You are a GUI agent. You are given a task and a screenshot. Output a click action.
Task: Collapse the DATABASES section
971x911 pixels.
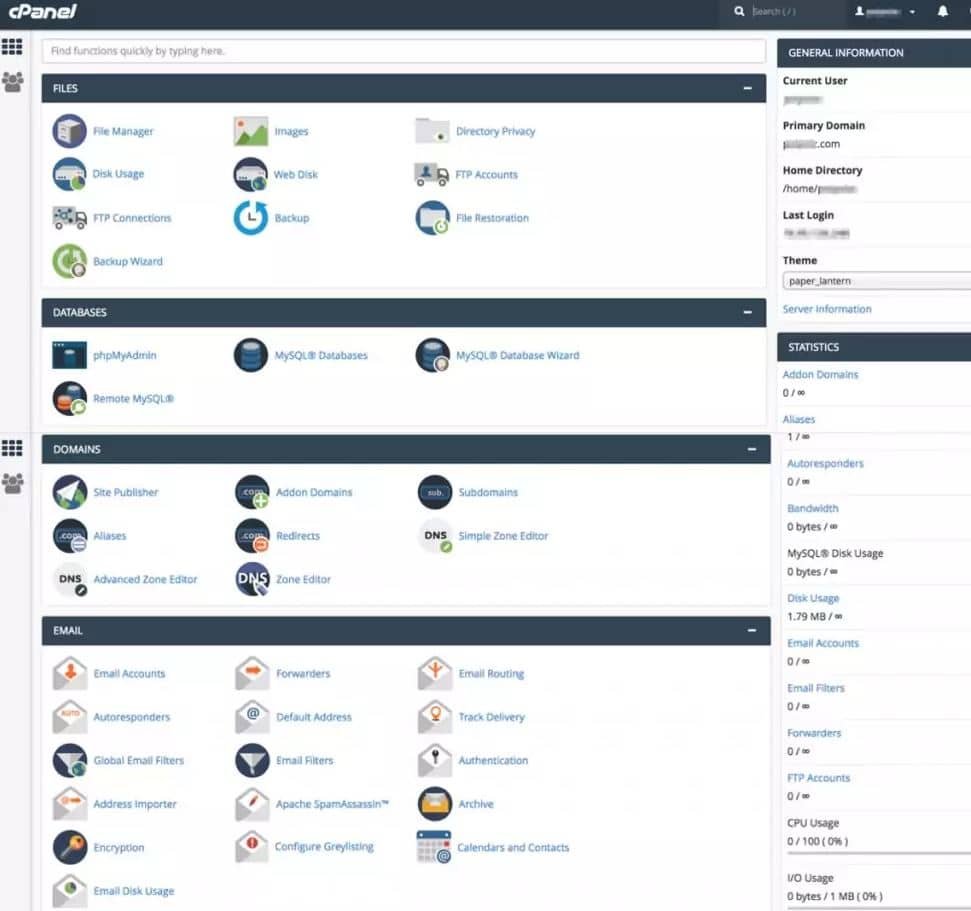click(x=747, y=312)
